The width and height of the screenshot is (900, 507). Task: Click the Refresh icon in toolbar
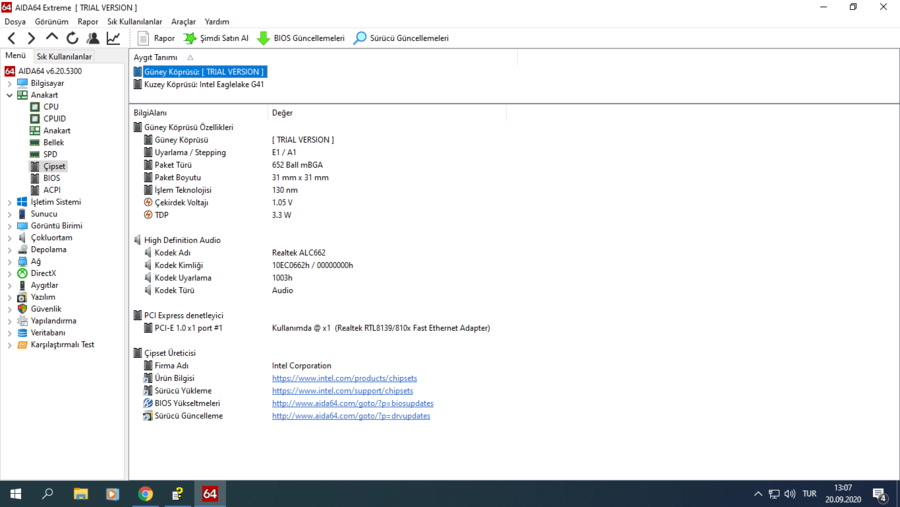72,38
